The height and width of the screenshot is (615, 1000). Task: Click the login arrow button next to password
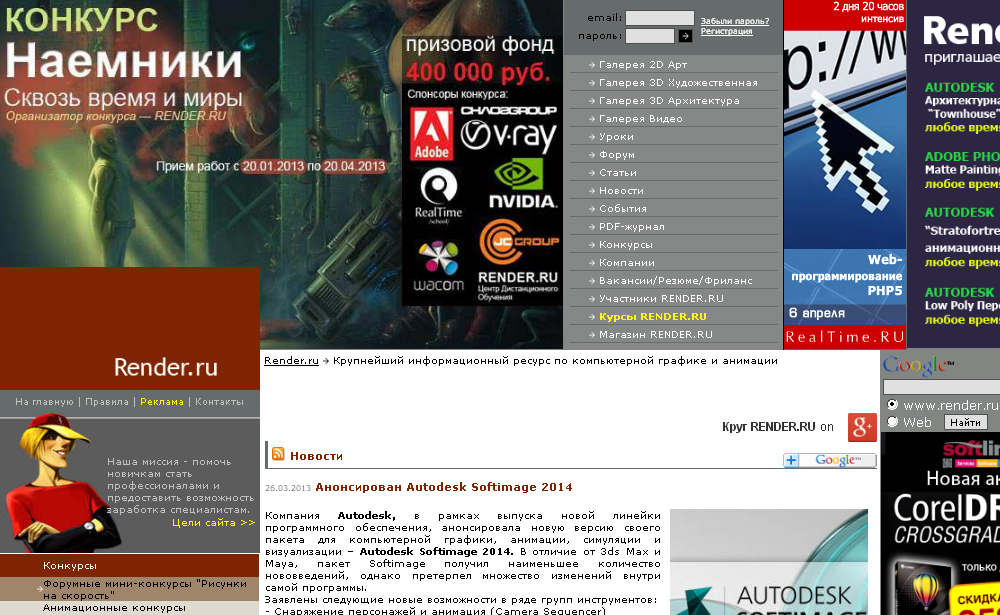685,36
